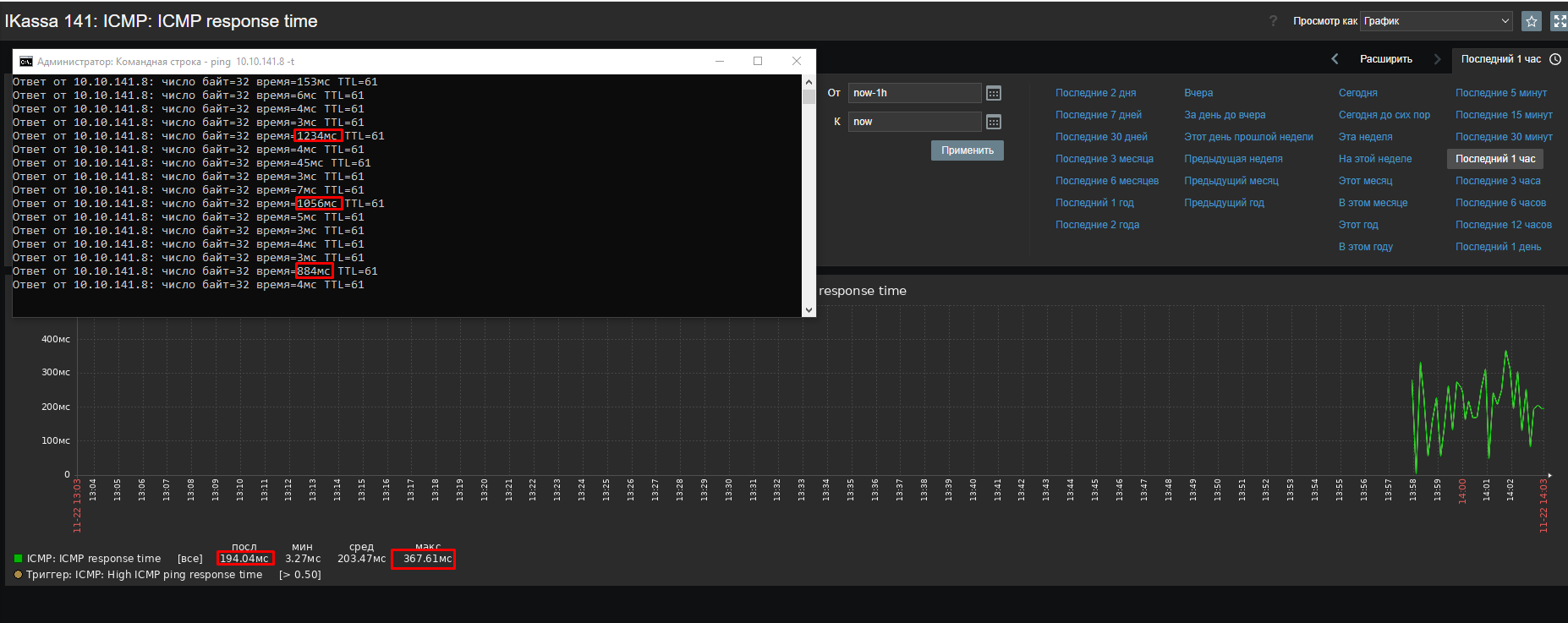Pick 'Этот месяц' time period
The height and width of the screenshot is (623, 1568).
pyautogui.click(x=1364, y=181)
